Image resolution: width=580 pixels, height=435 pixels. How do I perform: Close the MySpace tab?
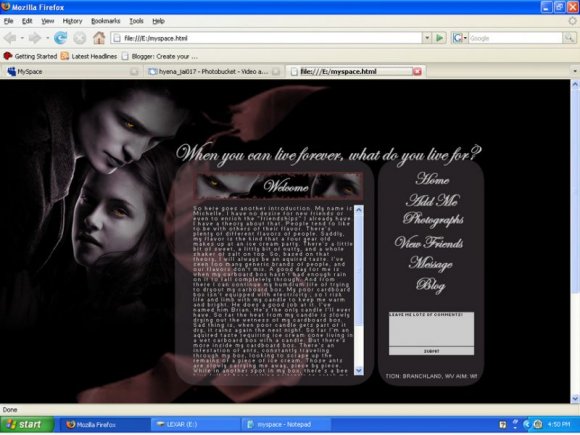134,72
